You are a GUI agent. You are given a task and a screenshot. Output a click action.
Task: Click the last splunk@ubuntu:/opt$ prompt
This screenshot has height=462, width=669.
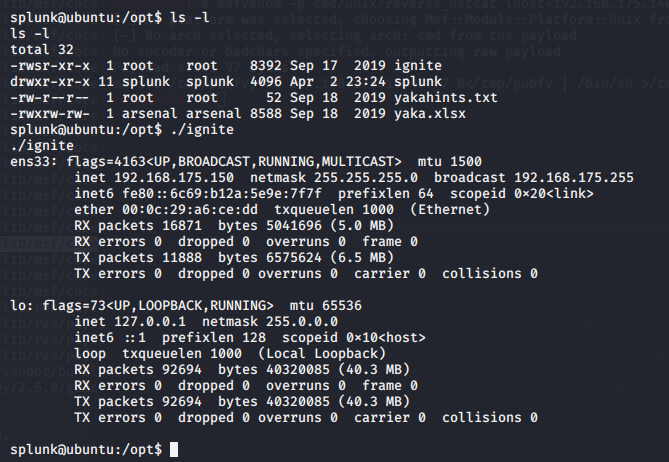(x=86, y=450)
